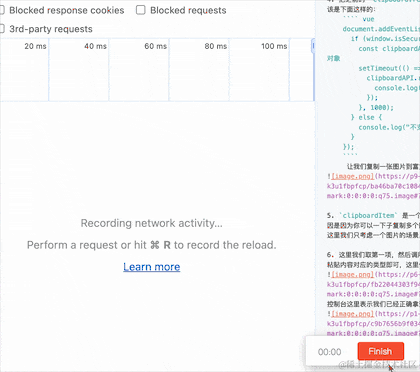This screenshot has height=372, width=420.
Task: Click the 'setTimeout(() =' code line
Action: click(389, 68)
